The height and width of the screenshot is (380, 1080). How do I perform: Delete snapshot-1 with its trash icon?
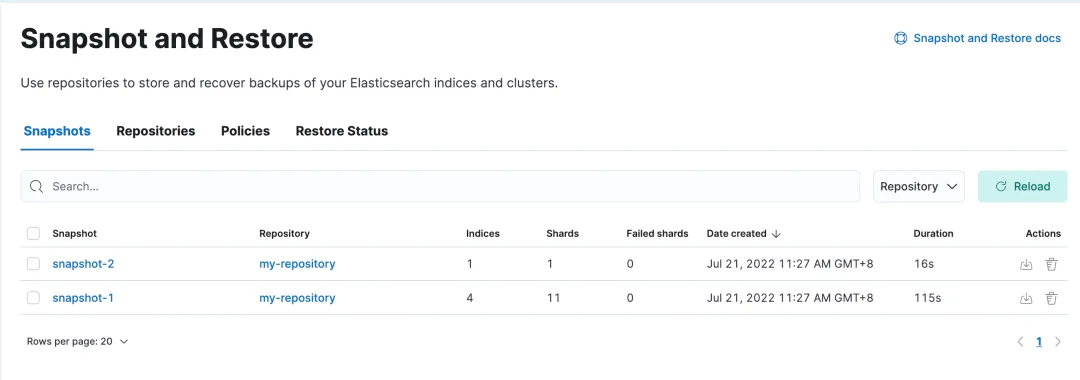coord(1050,298)
